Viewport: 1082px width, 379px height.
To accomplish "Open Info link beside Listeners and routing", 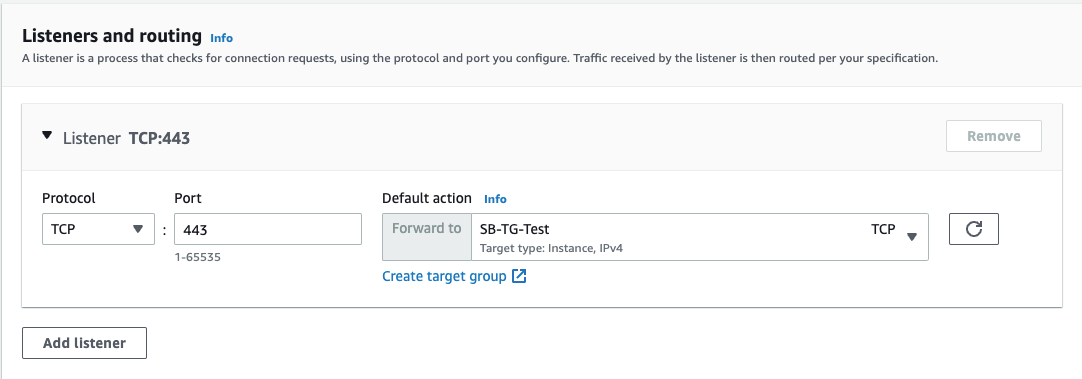I will point(222,38).
